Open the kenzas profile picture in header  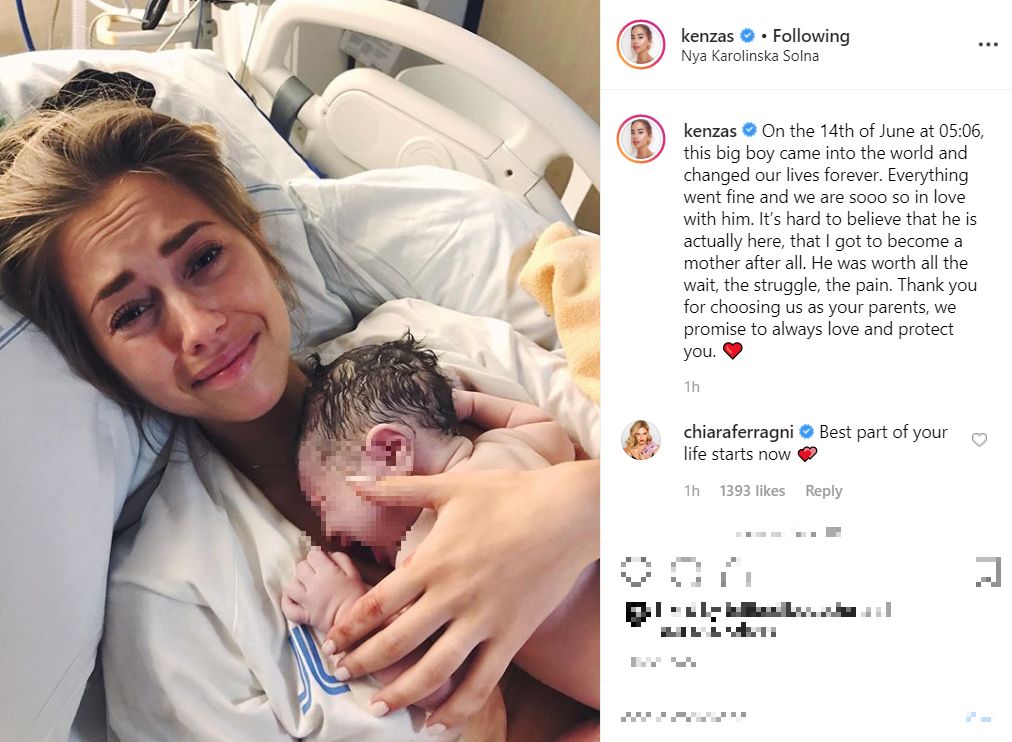point(641,44)
